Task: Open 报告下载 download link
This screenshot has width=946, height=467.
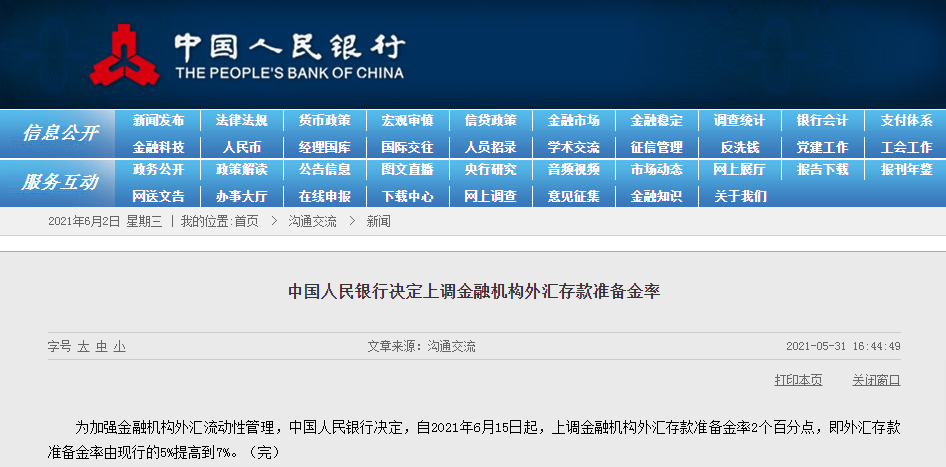Action: coord(822,170)
